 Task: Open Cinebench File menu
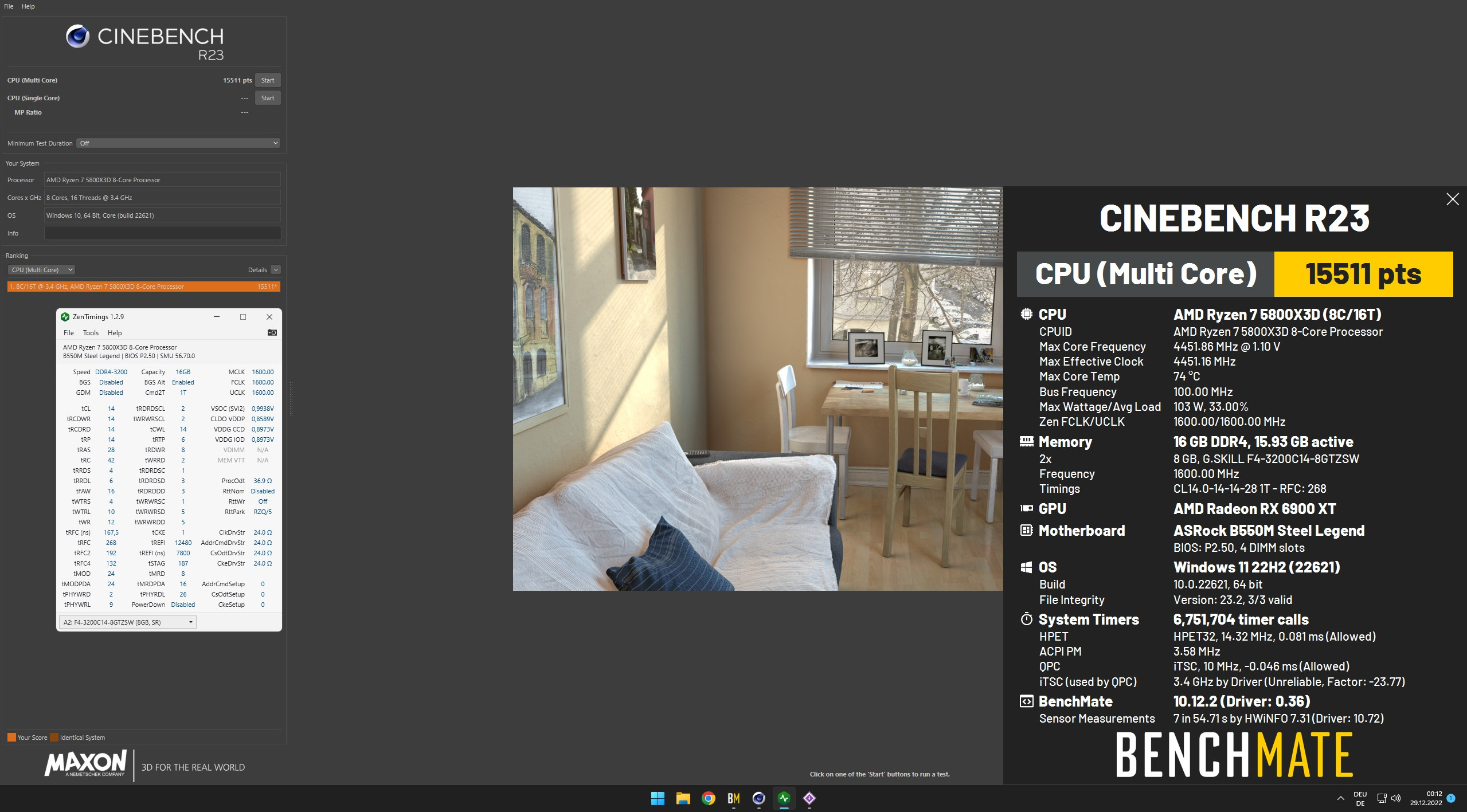click(9, 6)
